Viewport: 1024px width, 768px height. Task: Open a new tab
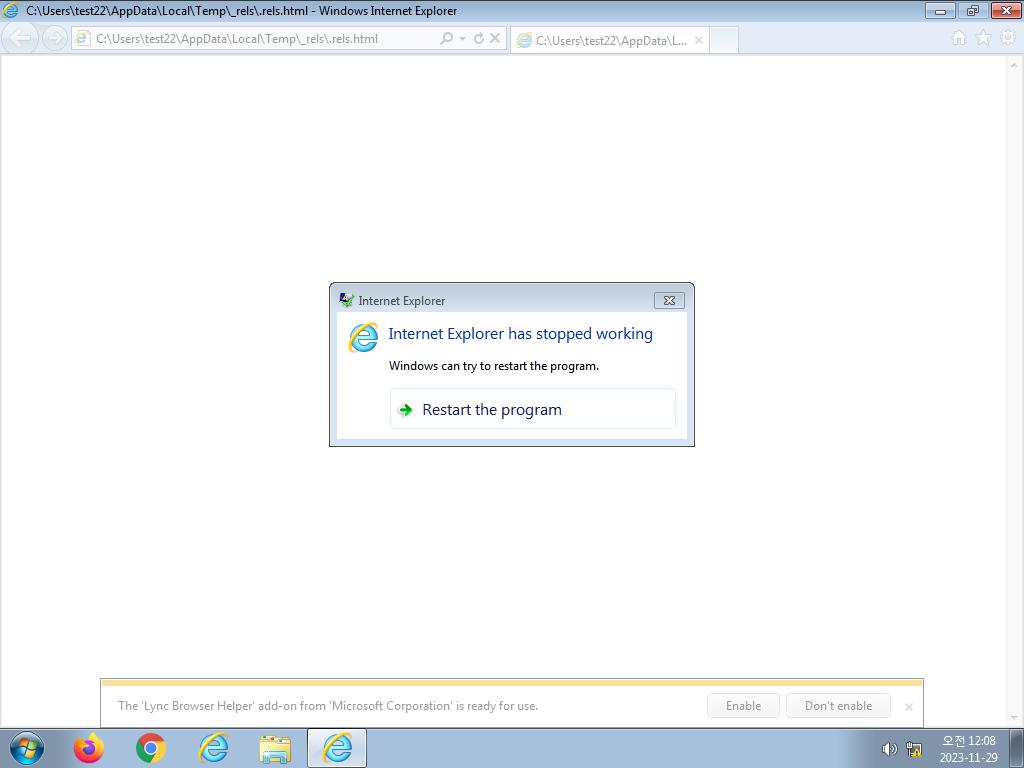click(724, 40)
